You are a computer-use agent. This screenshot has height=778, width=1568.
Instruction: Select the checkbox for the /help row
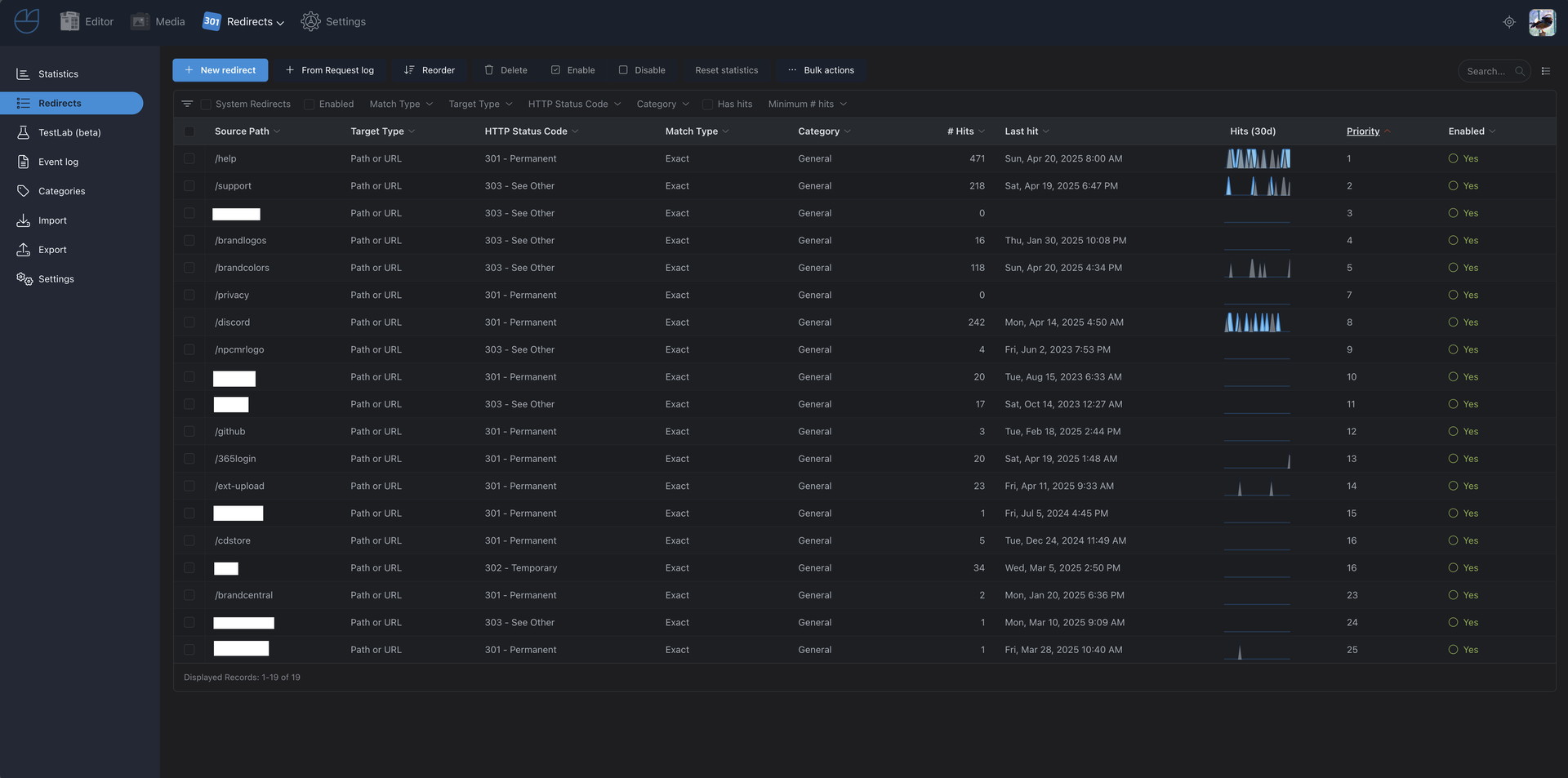(x=189, y=158)
